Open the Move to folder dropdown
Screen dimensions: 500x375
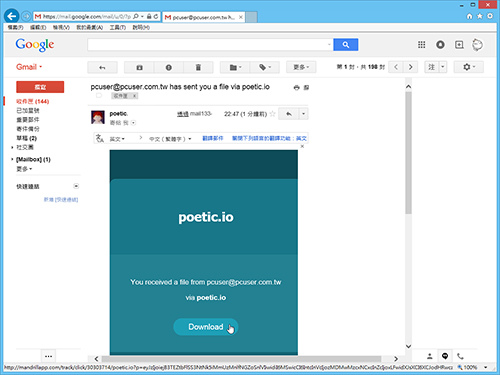(x=235, y=67)
